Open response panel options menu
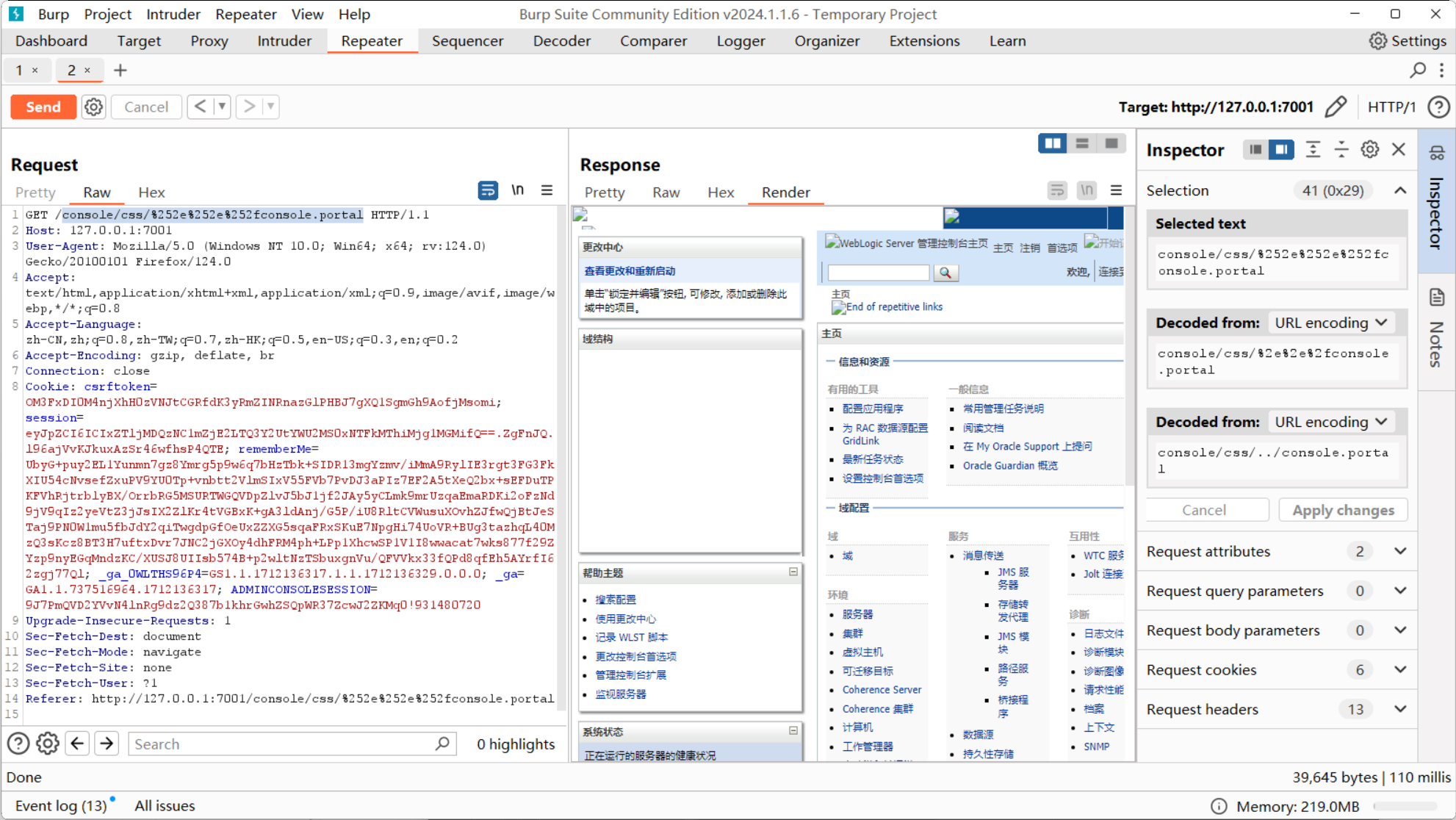The image size is (1456, 820). coord(1117,191)
